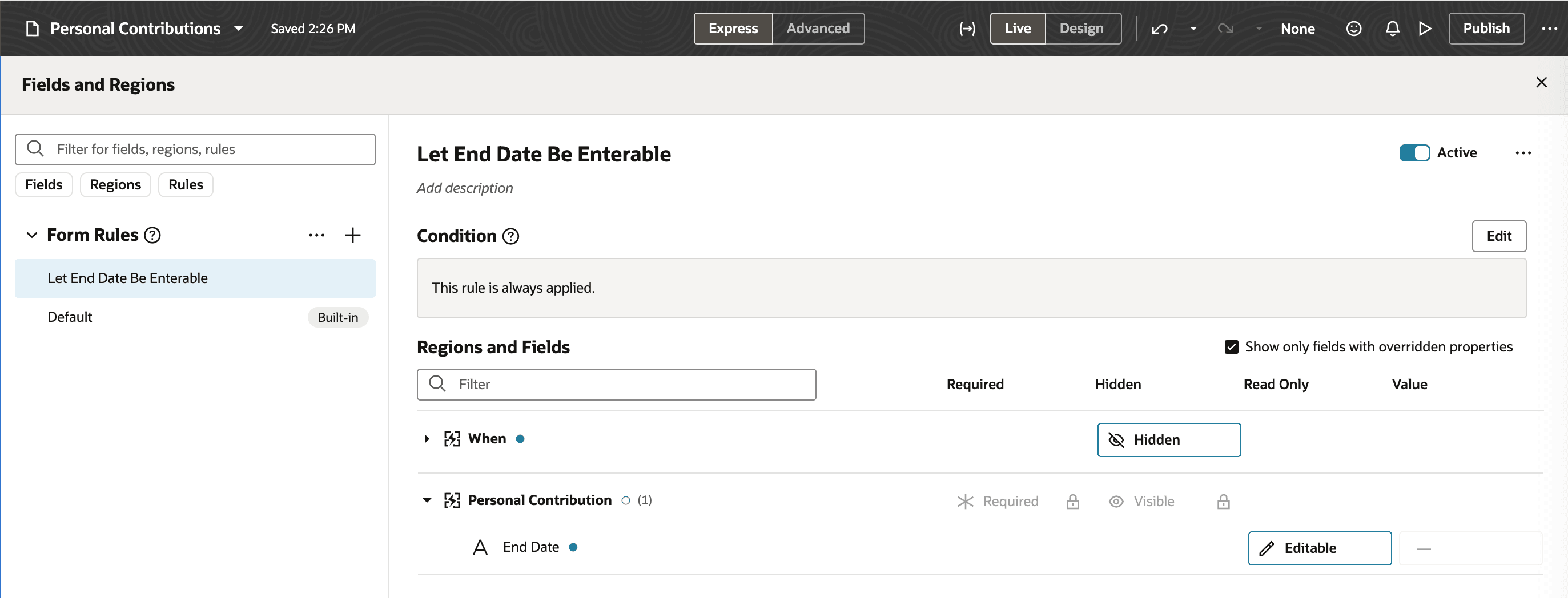Change End Date value with the Editable pencil button
The width and height of the screenshot is (1568, 598).
point(1318,548)
